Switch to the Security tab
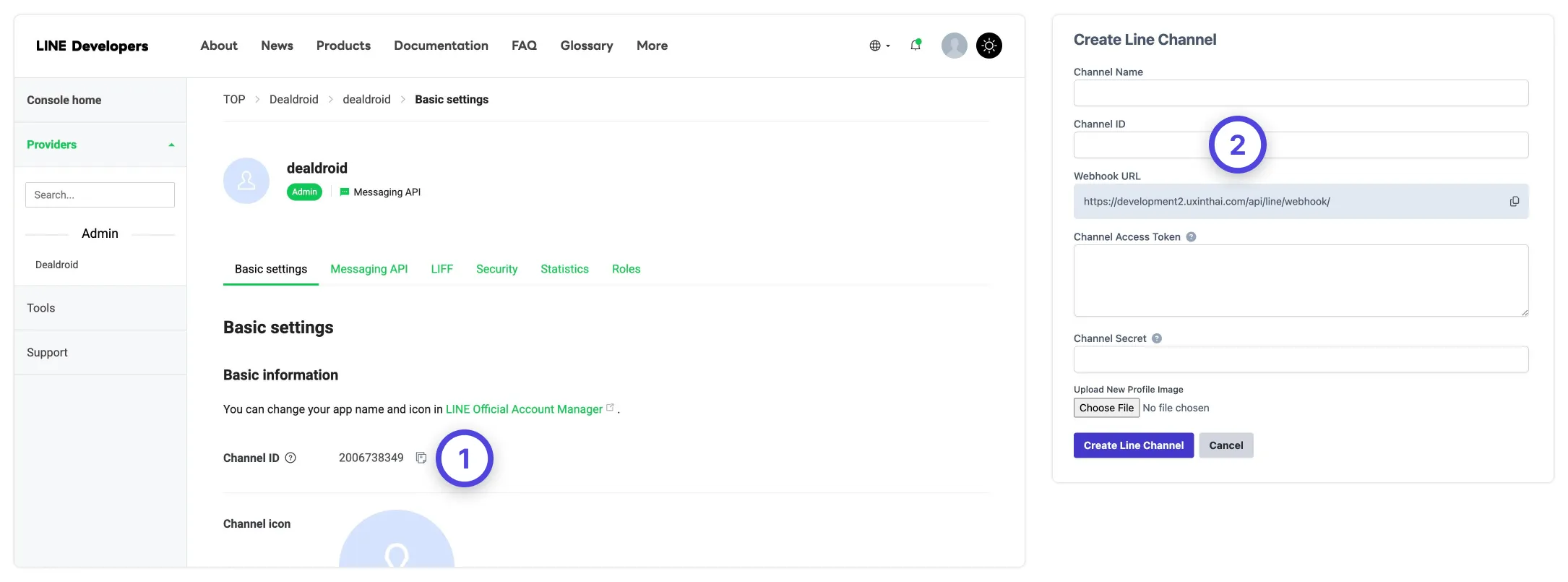The image size is (1568, 582). (496, 269)
